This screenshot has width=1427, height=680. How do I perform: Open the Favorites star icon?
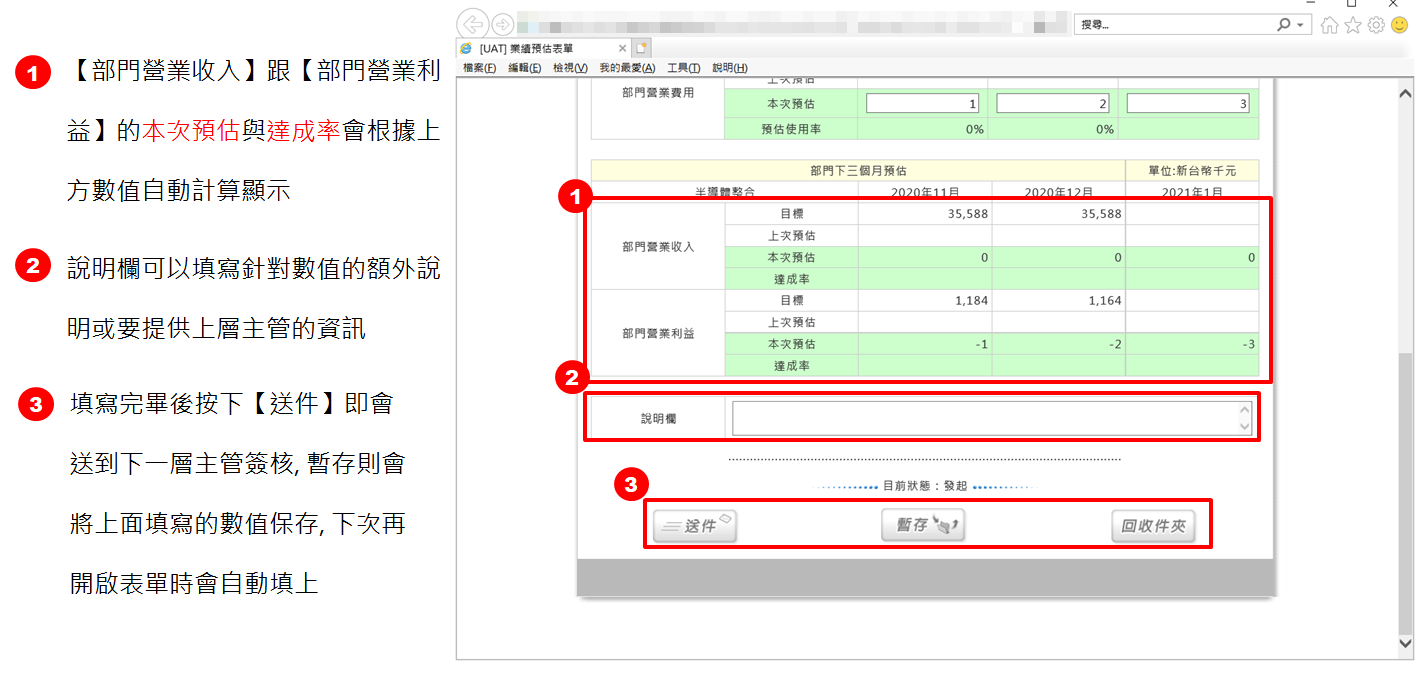(1353, 25)
